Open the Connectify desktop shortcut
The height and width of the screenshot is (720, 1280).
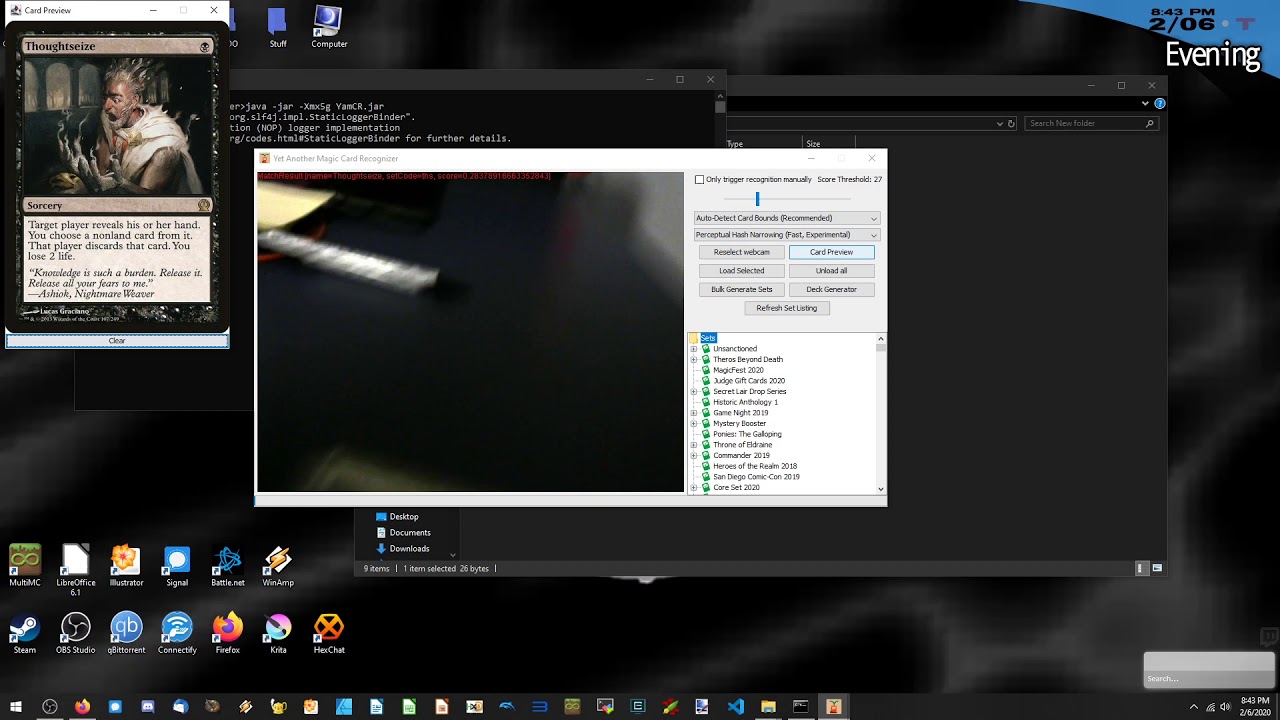click(x=177, y=633)
